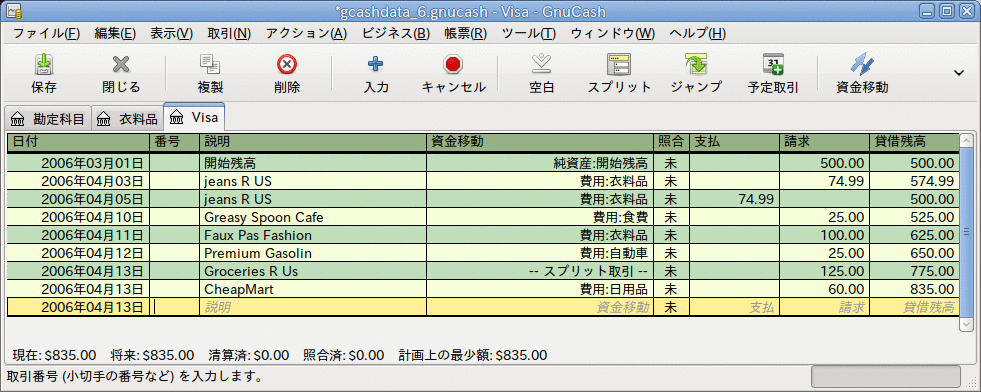Select the CheapMart description cell

(313, 289)
